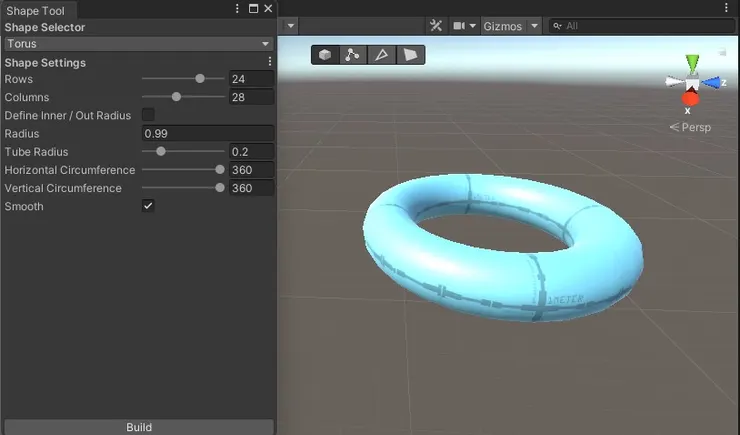Select edge selection mode icon
The width and height of the screenshot is (740, 435).
381,55
